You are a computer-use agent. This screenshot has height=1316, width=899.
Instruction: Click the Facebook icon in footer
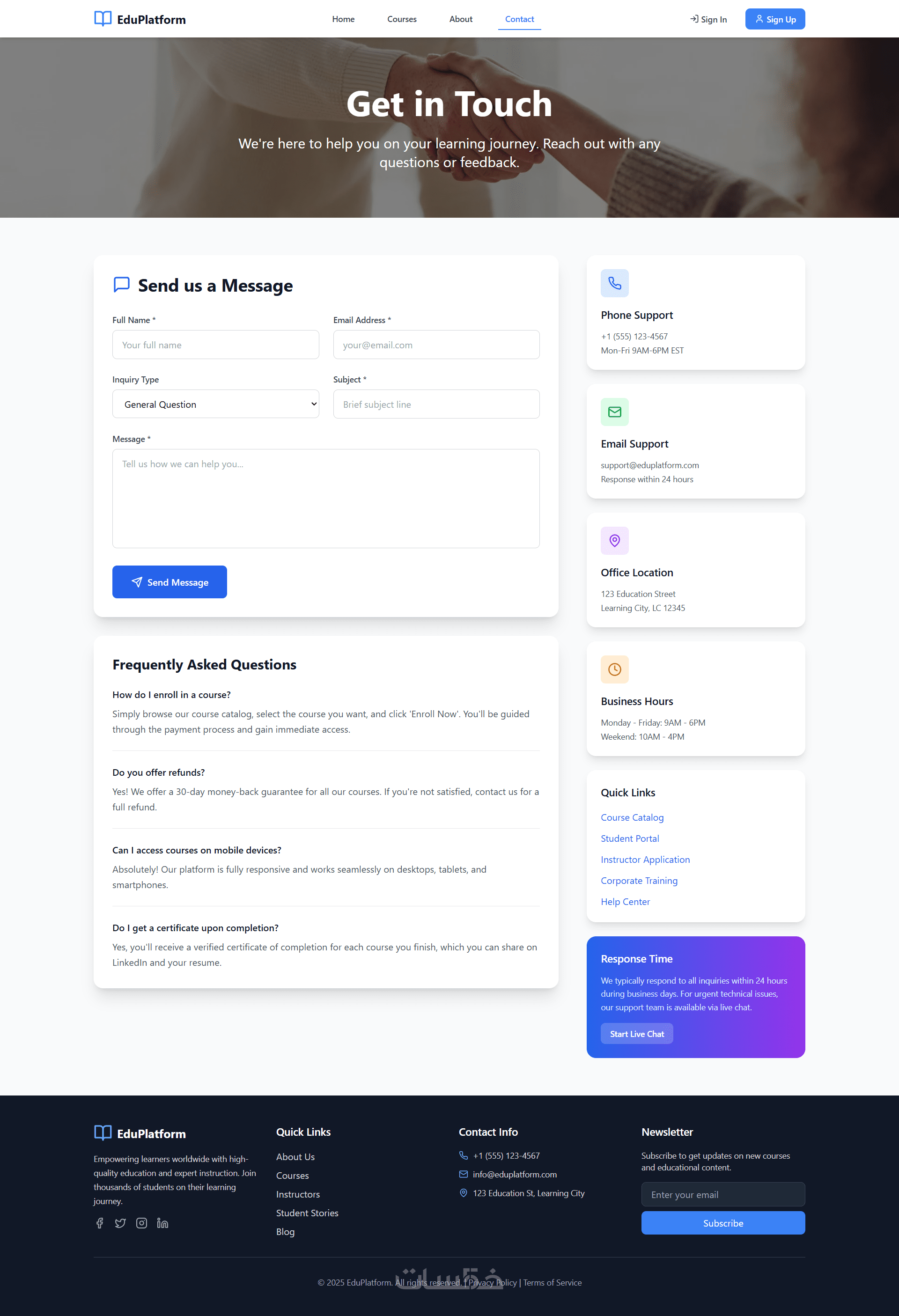(100, 1223)
